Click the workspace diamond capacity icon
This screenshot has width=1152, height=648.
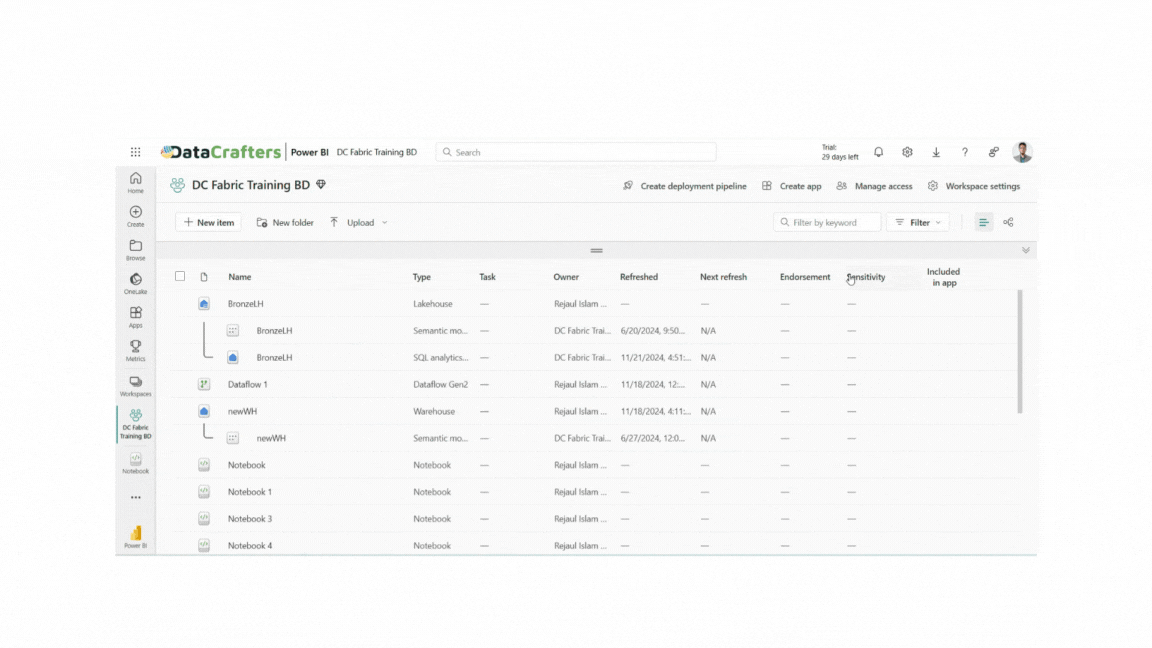(x=321, y=184)
